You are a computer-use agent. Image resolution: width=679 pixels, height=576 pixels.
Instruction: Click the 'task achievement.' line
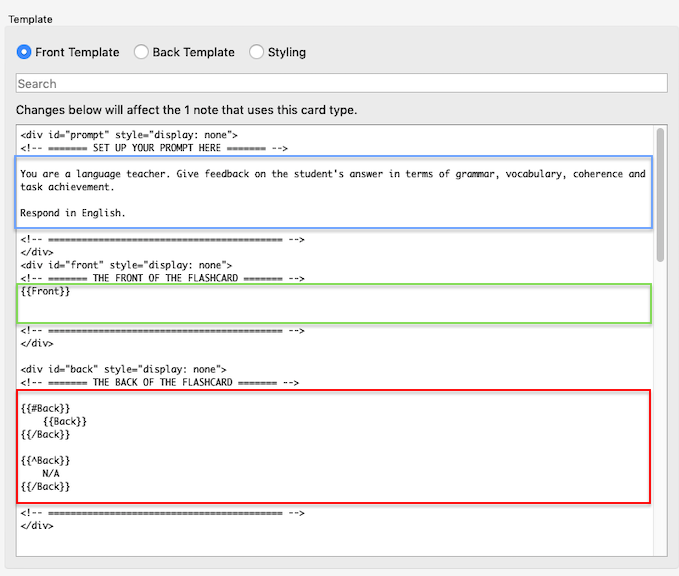[x=67, y=187]
